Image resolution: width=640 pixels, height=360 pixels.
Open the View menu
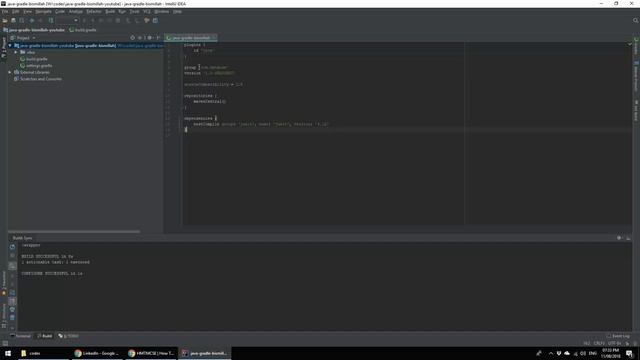tap(27, 11)
